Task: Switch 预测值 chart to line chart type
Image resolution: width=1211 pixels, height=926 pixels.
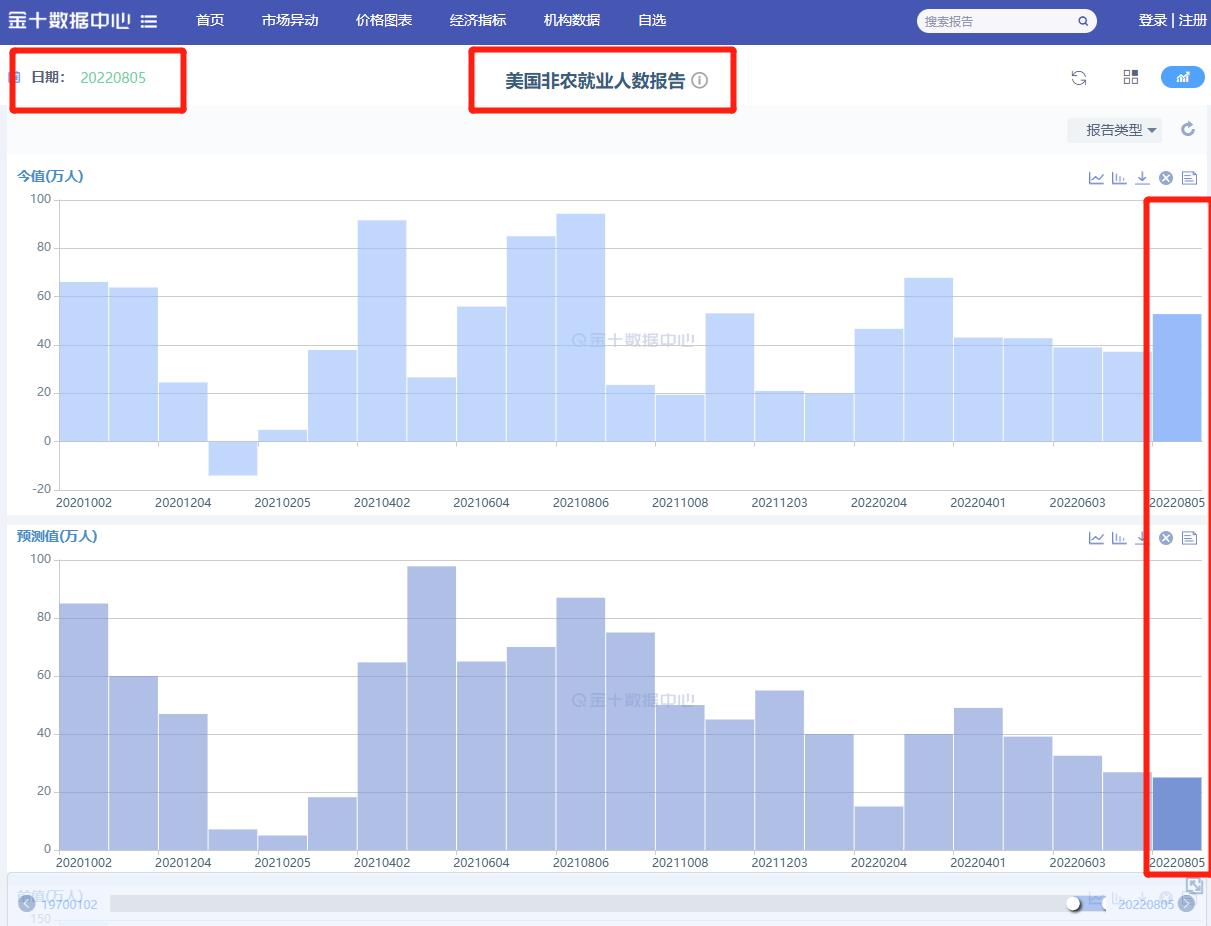Action: (1096, 538)
